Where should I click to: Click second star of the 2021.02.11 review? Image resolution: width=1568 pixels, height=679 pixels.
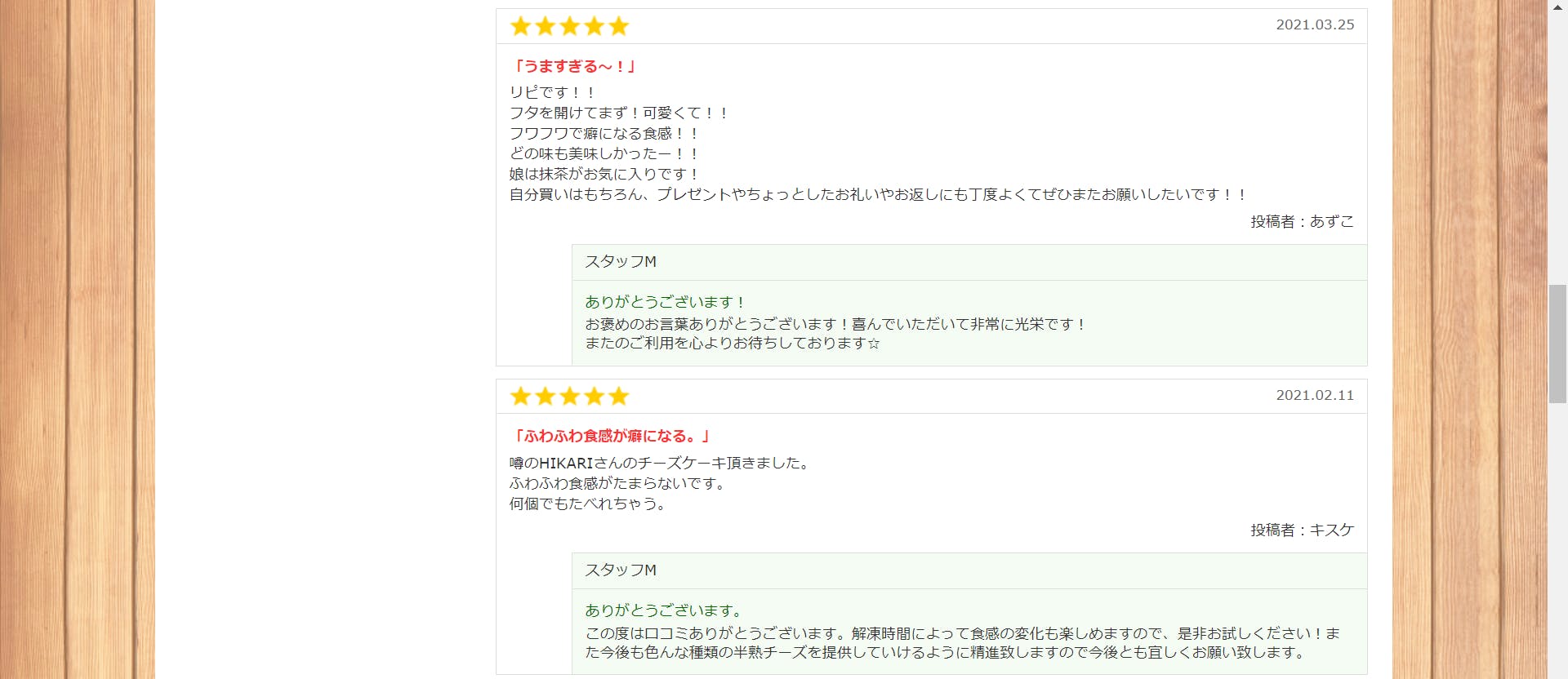coord(545,397)
